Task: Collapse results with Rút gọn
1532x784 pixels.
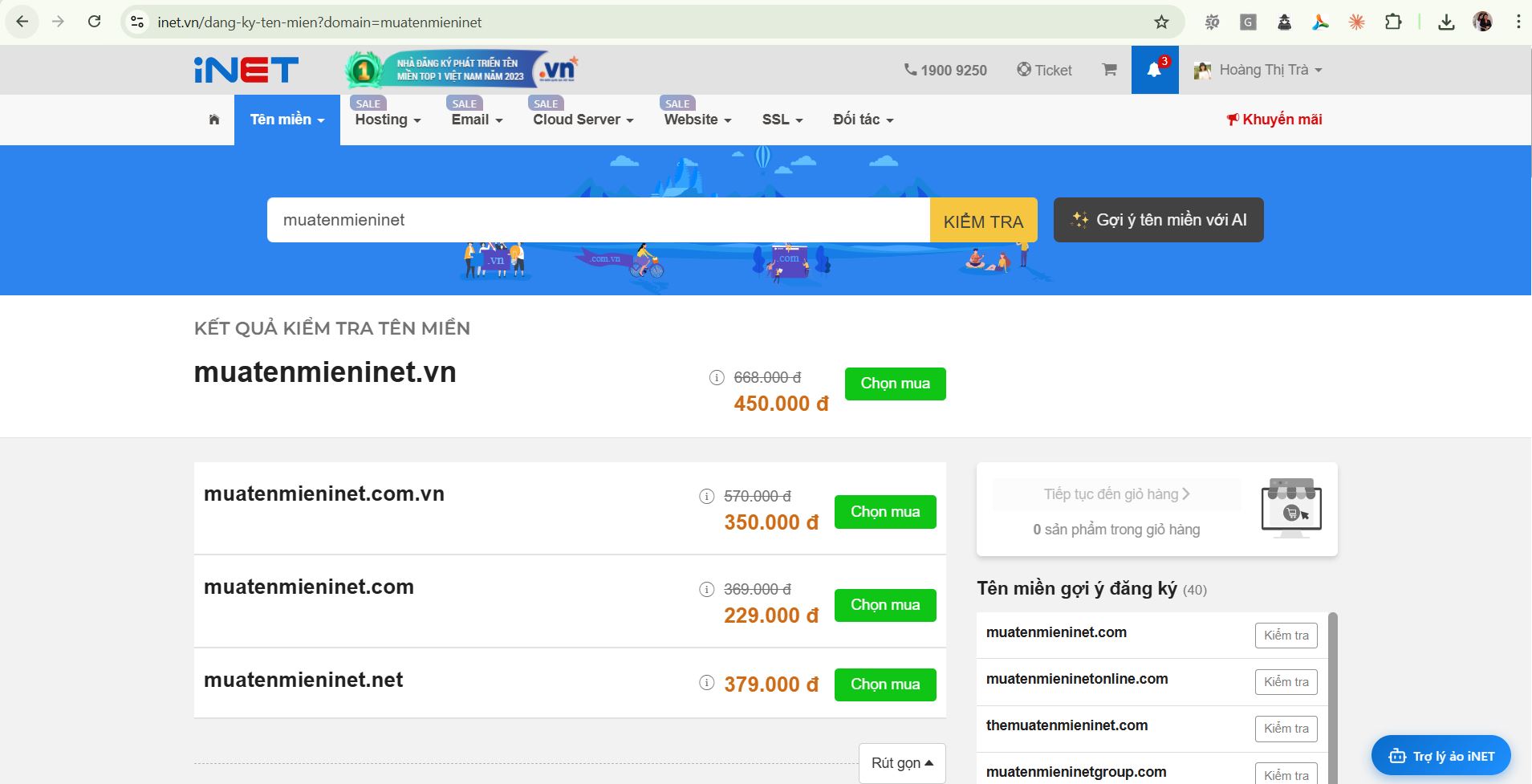Action: [902, 763]
